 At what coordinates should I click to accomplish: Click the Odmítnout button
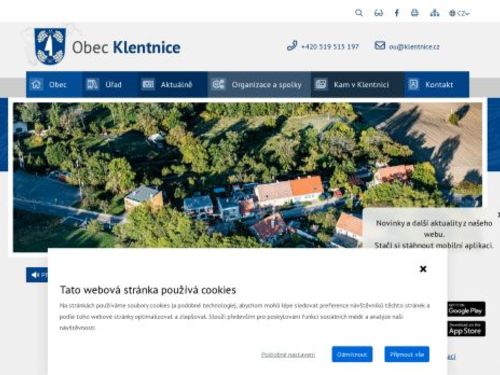pyautogui.click(x=352, y=354)
